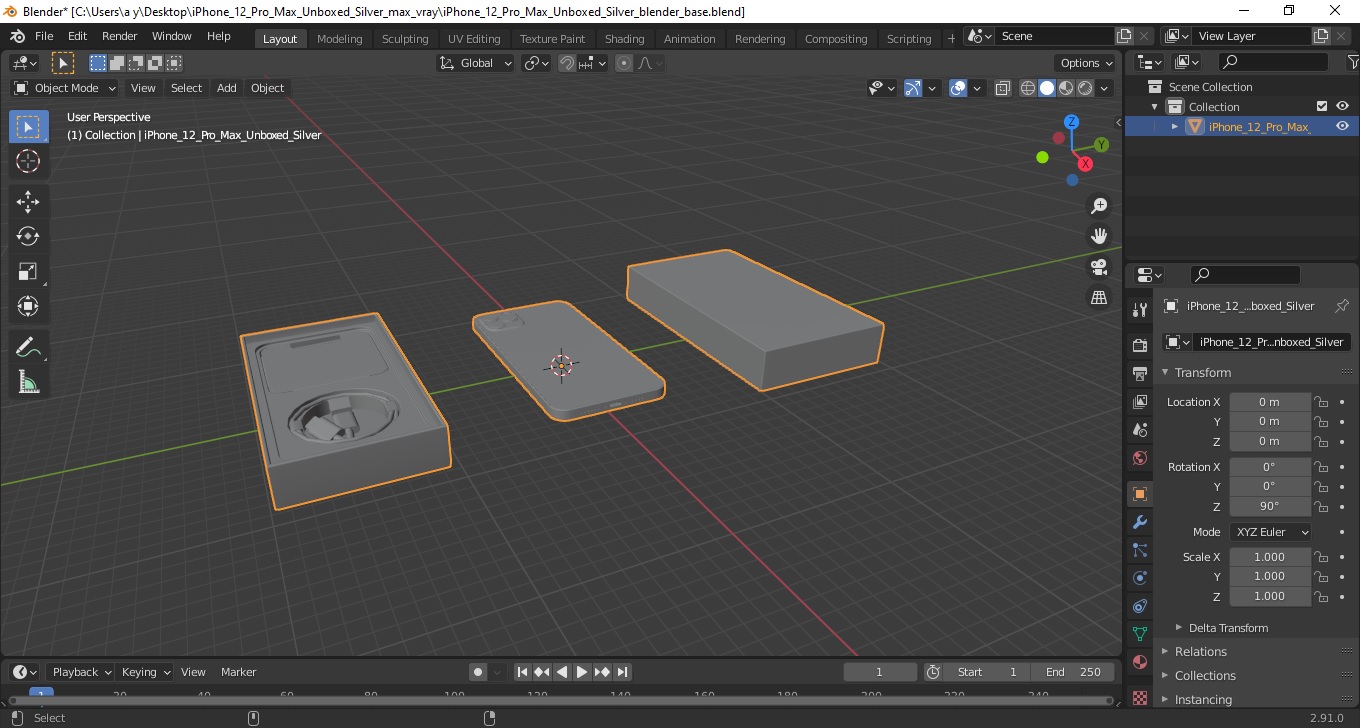Open the Output properties tab
Viewport: 1360px width, 728px height.
[1139, 373]
